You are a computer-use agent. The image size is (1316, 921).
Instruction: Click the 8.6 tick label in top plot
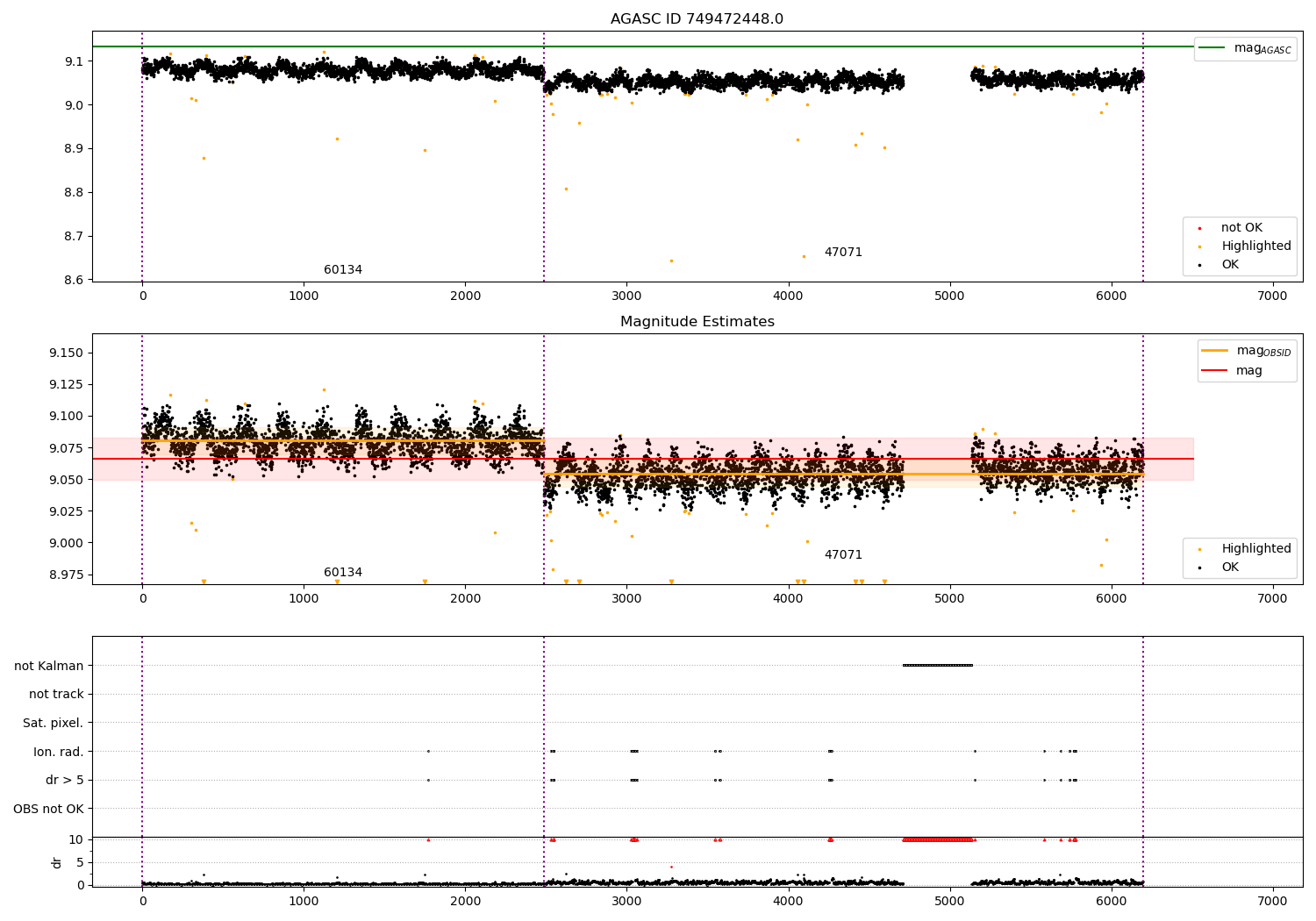coord(74,281)
